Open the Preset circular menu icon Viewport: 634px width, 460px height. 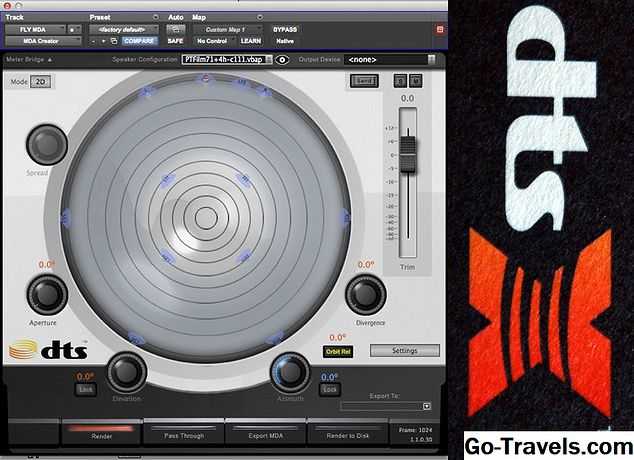coord(156,17)
